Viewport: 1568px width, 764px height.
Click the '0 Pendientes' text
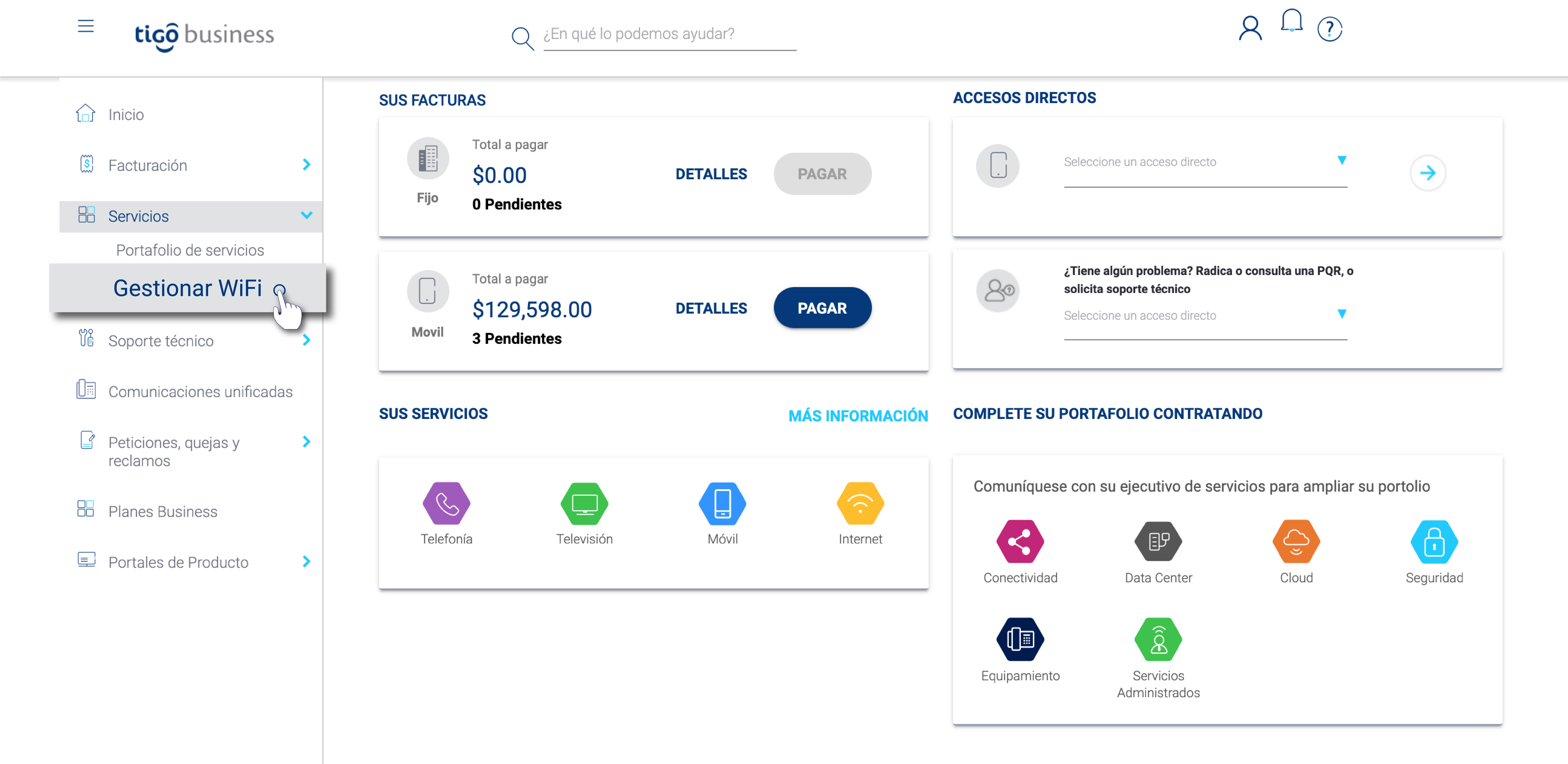coord(517,204)
